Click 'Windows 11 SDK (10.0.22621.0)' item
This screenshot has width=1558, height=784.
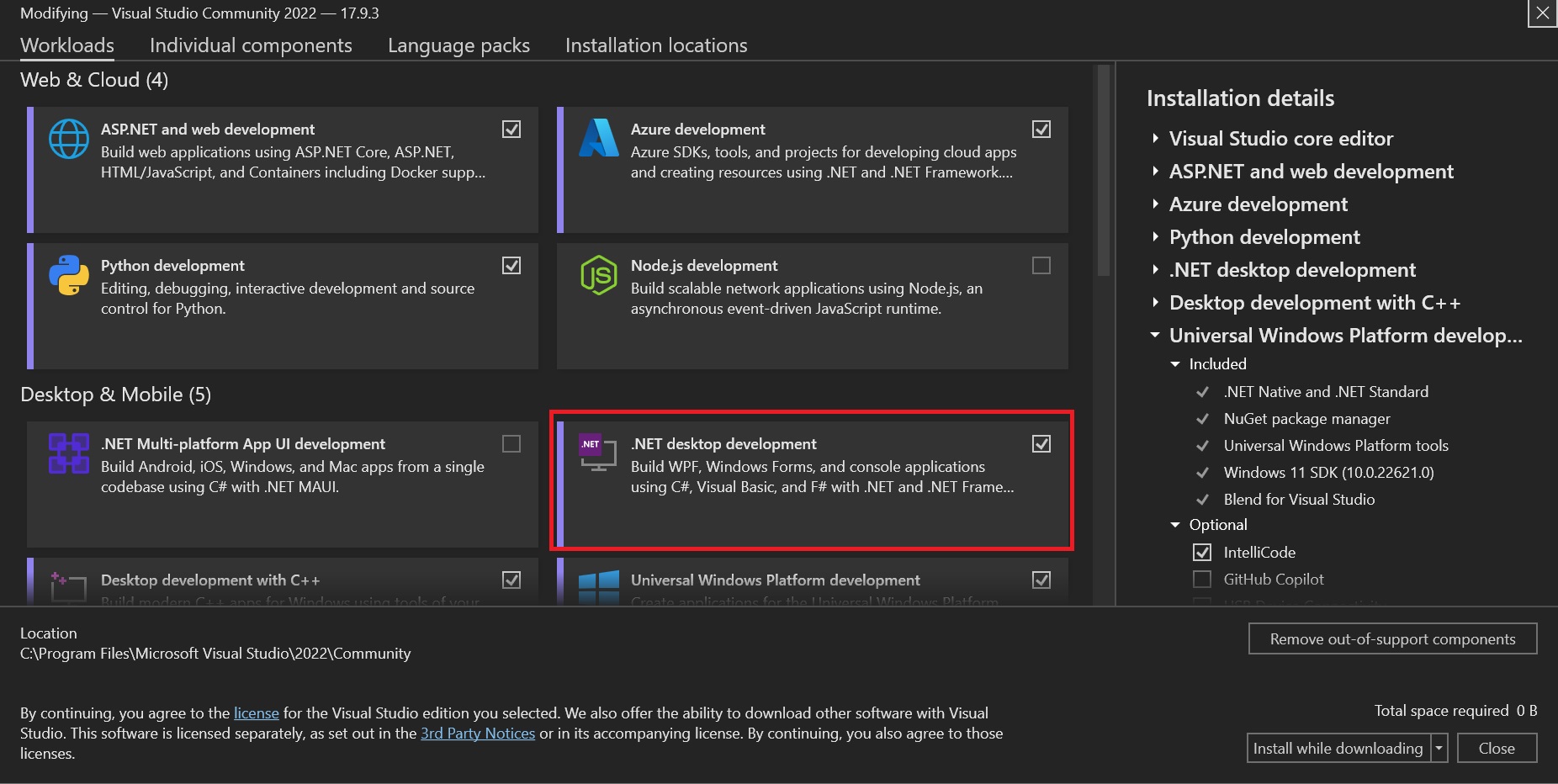click(x=1328, y=473)
